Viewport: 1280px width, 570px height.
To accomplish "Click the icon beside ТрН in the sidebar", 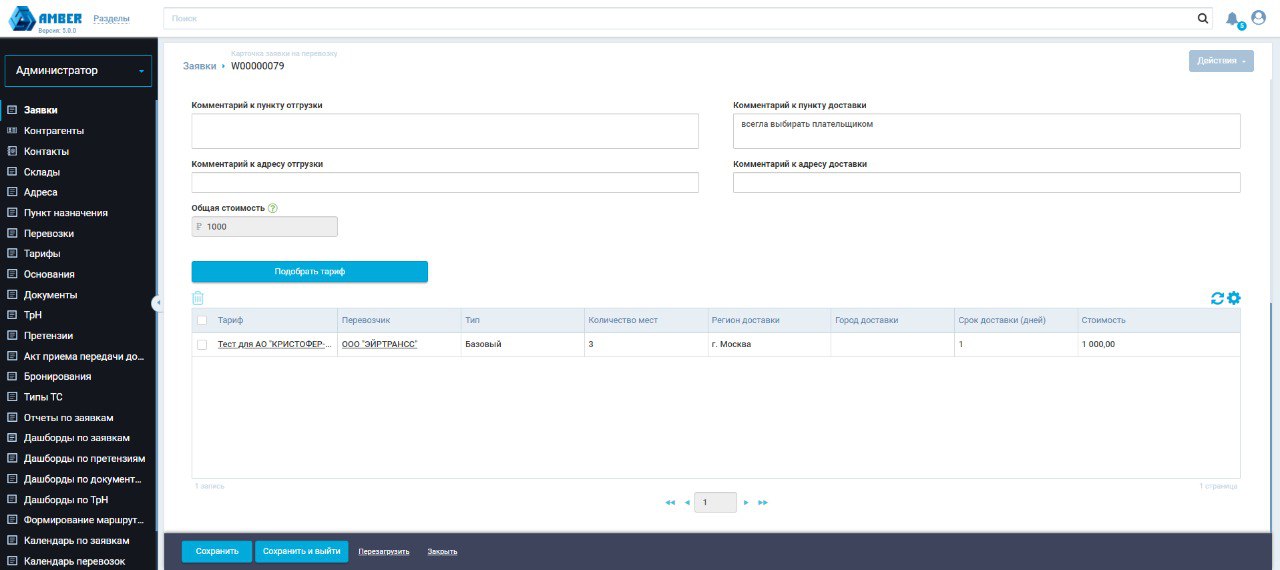I will point(12,315).
